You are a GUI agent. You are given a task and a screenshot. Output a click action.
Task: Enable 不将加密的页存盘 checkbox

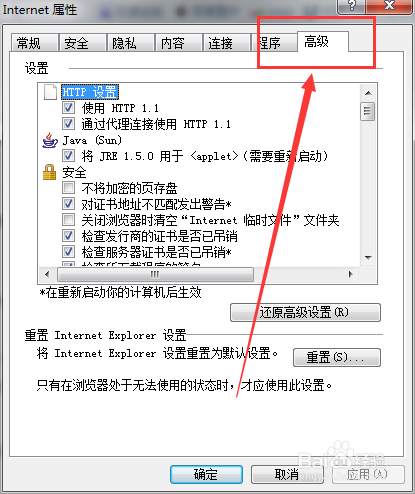point(68,188)
